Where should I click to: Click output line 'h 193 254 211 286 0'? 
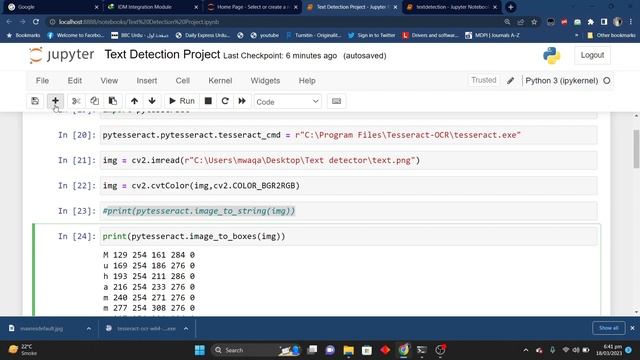tap(149, 276)
